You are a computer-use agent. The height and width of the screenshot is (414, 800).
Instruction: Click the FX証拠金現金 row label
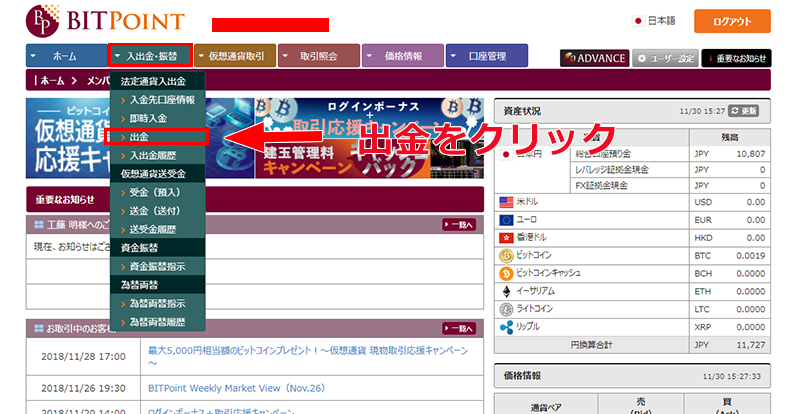tap(601, 185)
